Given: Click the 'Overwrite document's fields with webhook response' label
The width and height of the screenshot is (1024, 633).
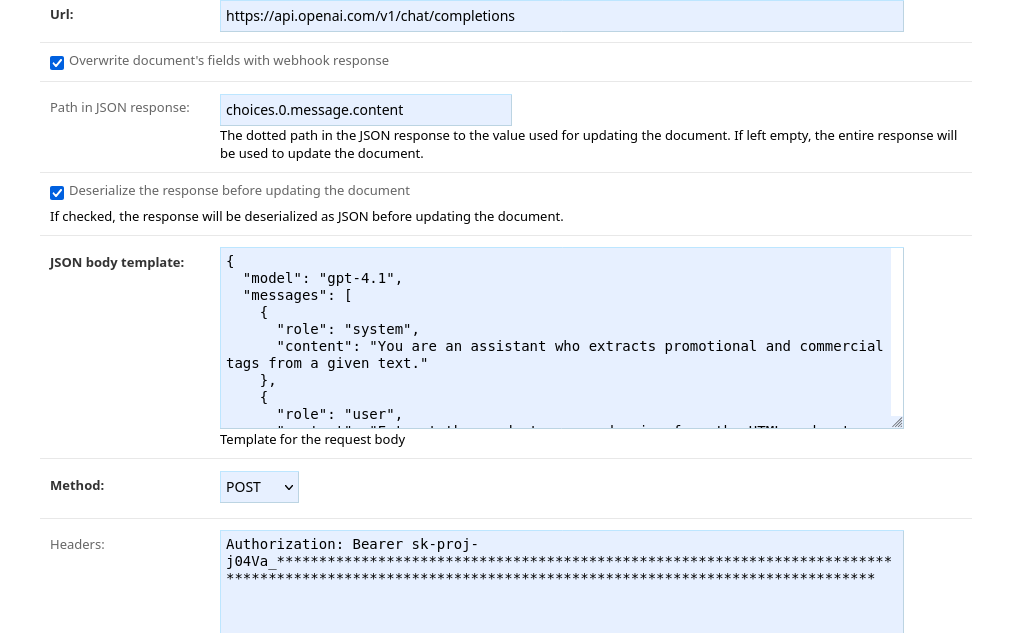Looking at the screenshot, I should coord(229,61).
